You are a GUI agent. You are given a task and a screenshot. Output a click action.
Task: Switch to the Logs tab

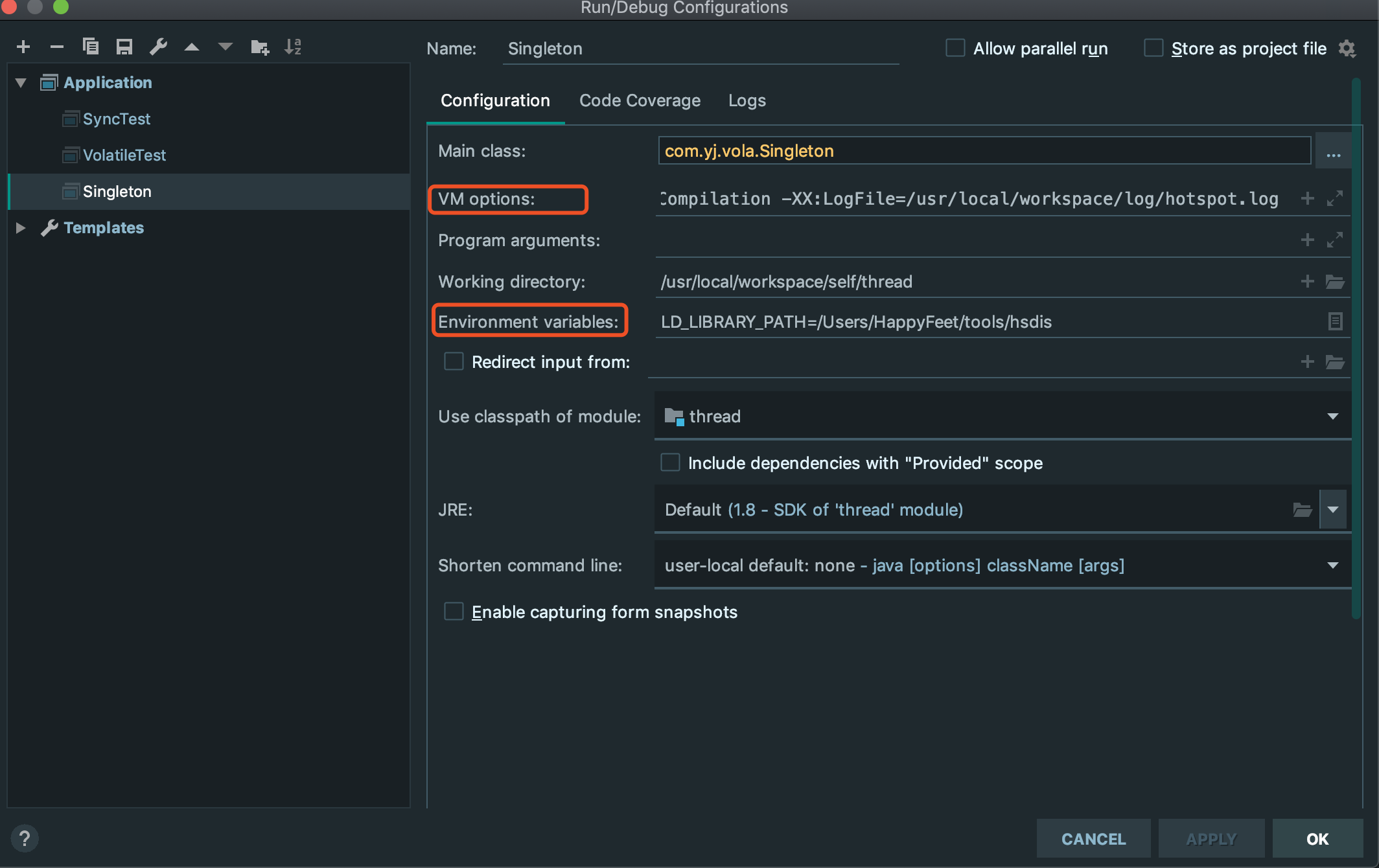click(747, 99)
